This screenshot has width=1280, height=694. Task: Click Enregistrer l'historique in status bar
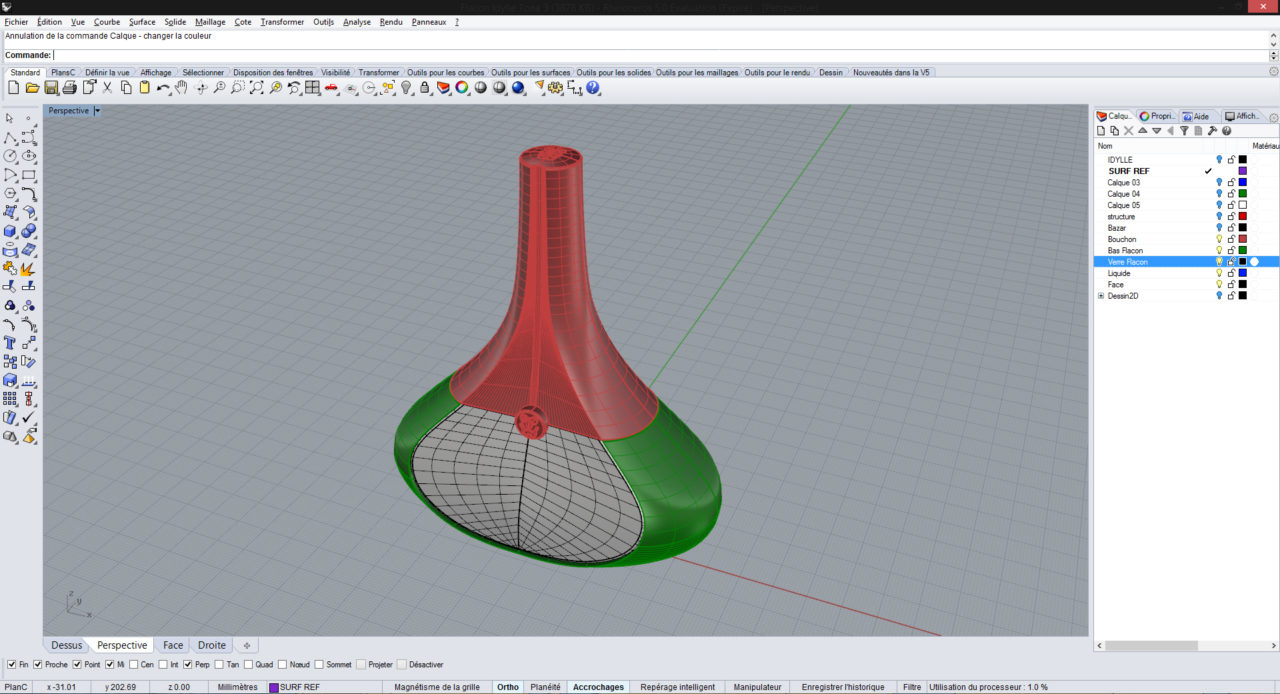[x=843, y=687]
